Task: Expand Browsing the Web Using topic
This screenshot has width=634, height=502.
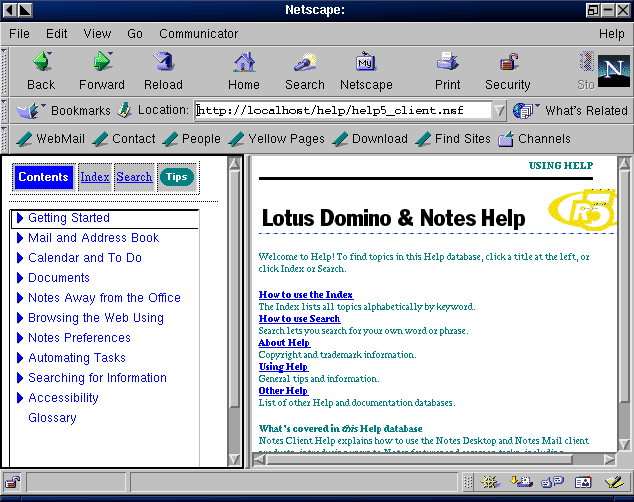Action: click(x=19, y=318)
